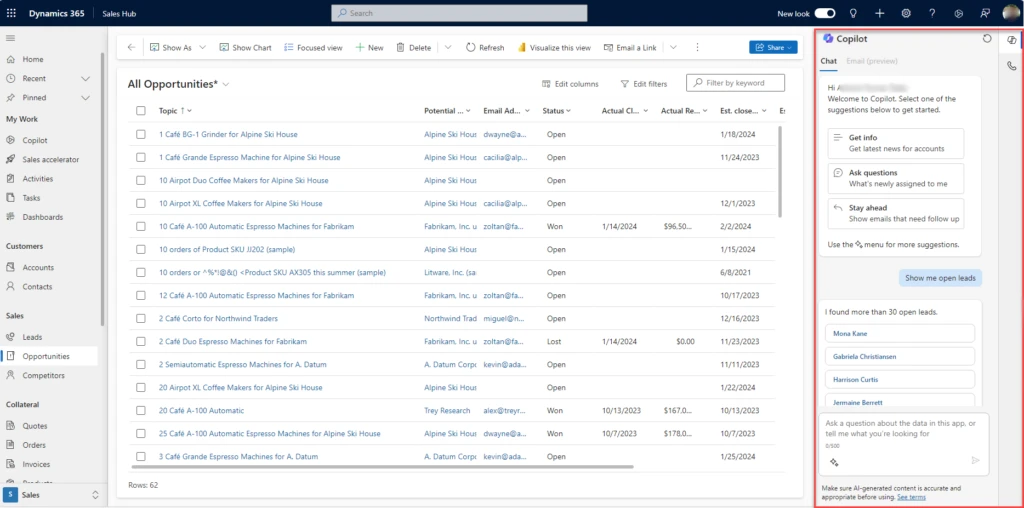Open Settings gear in top bar

click(x=906, y=13)
